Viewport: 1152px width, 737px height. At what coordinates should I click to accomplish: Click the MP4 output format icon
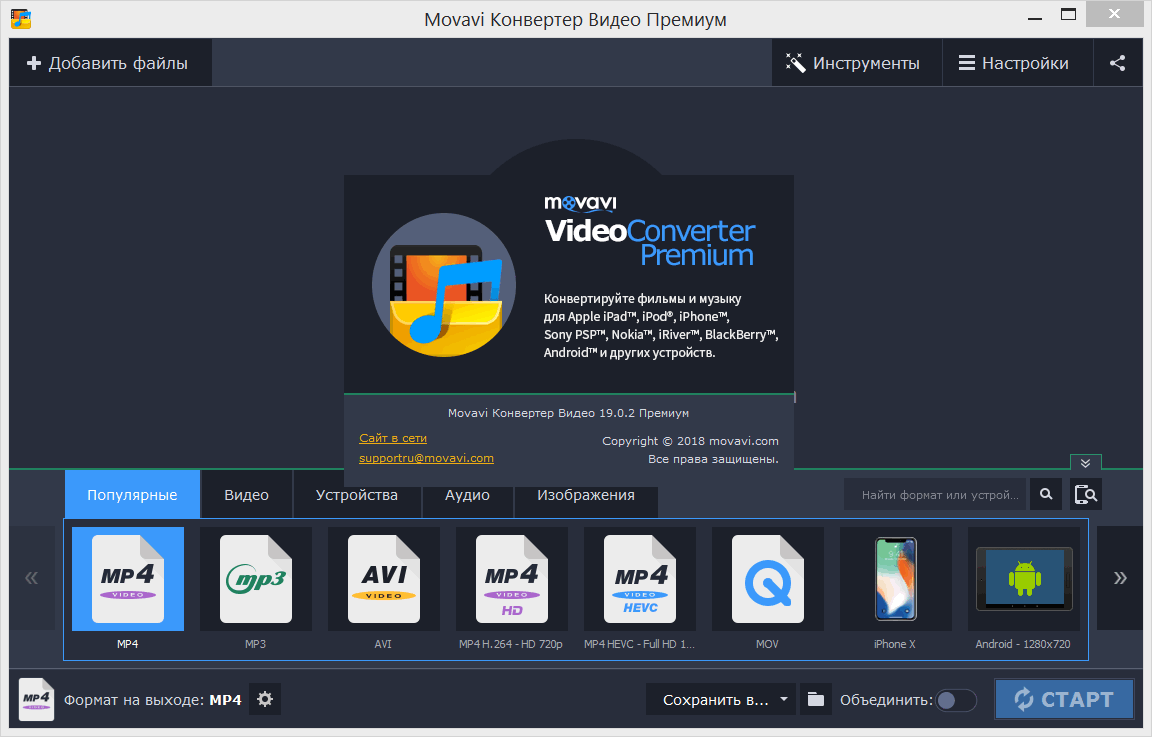click(37, 699)
